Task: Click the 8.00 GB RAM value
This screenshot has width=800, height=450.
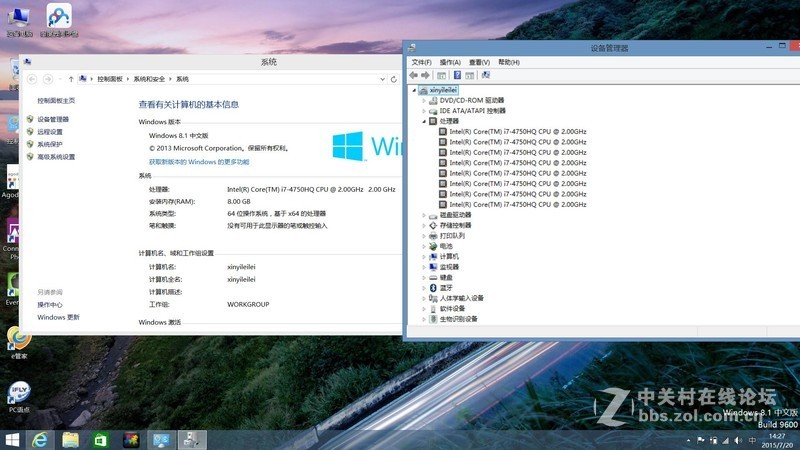Action: (239, 202)
